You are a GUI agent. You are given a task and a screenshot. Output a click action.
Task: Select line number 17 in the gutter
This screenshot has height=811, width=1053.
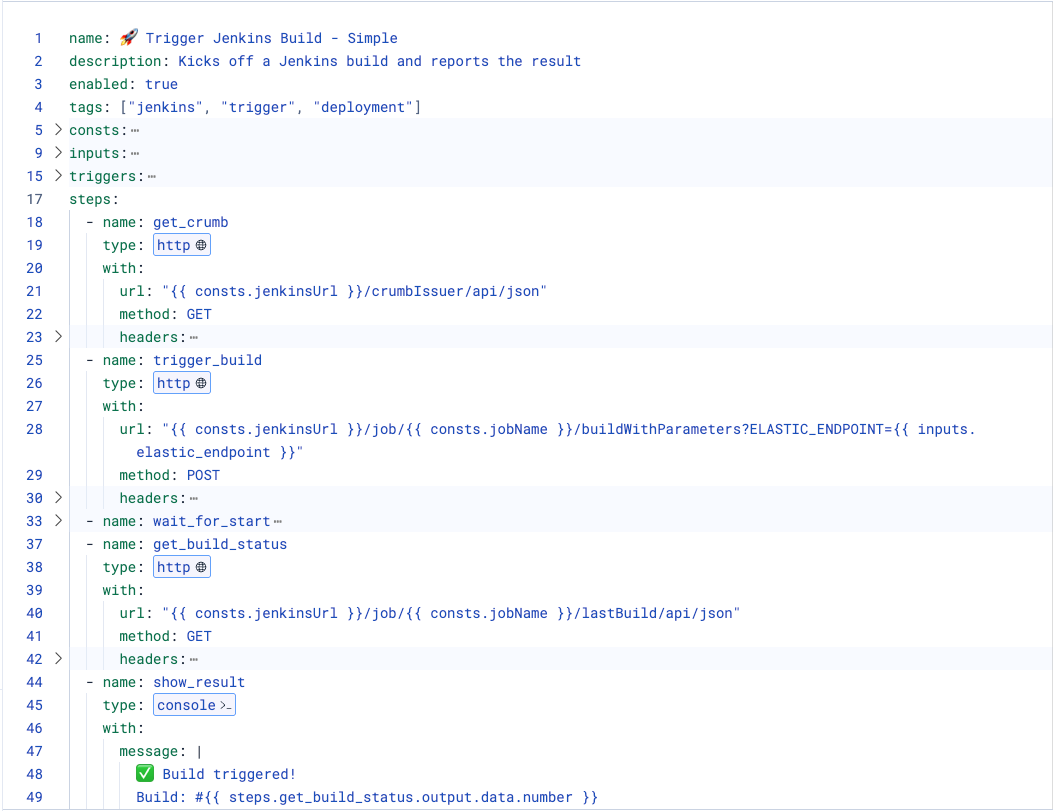[34, 199]
